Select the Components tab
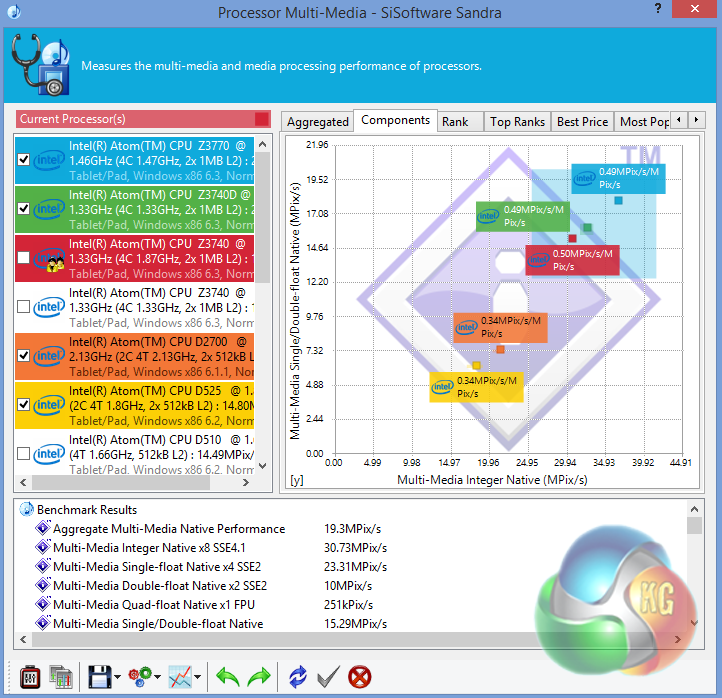Image resolution: width=722 pixels, height=698 pixels. pyautogui.click(x=395, y=120)
